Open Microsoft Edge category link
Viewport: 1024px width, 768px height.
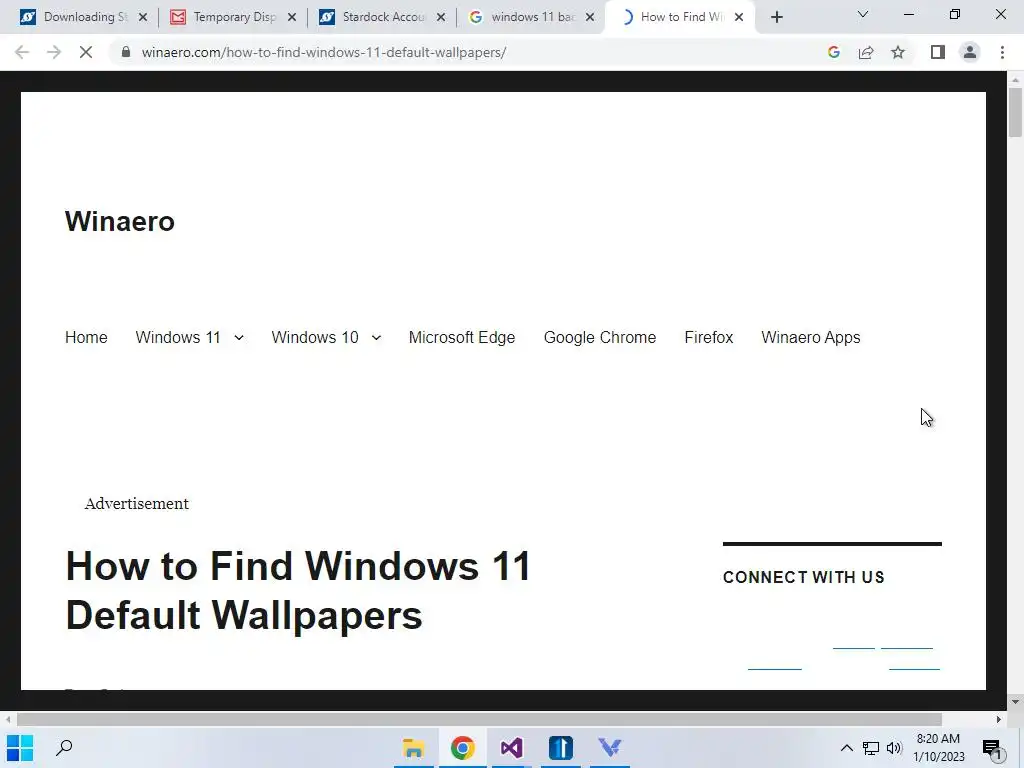462,338
